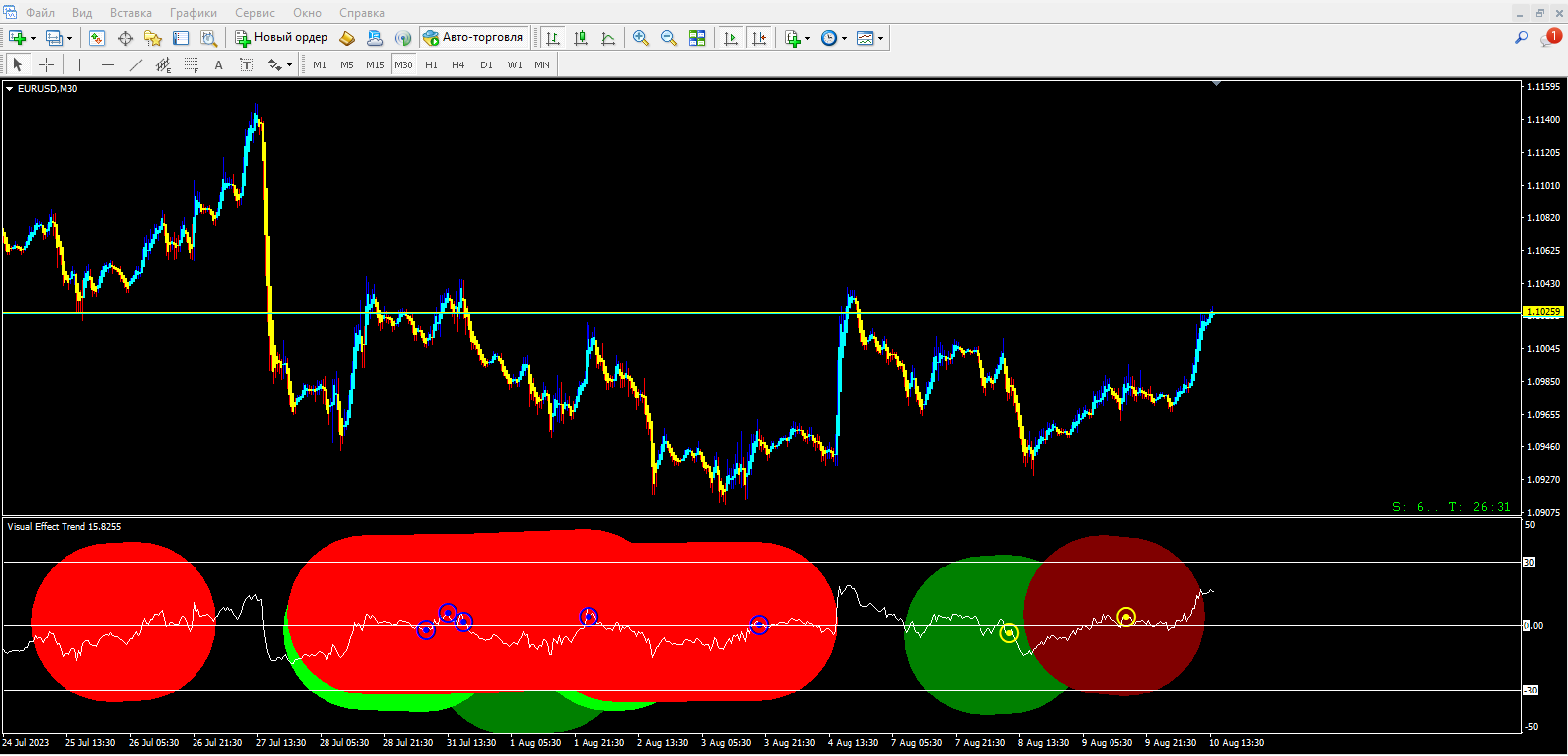Open the chart templates dropdown
Screen dimensions: 1568x756
pyautogui.click(x=870, y=38)
